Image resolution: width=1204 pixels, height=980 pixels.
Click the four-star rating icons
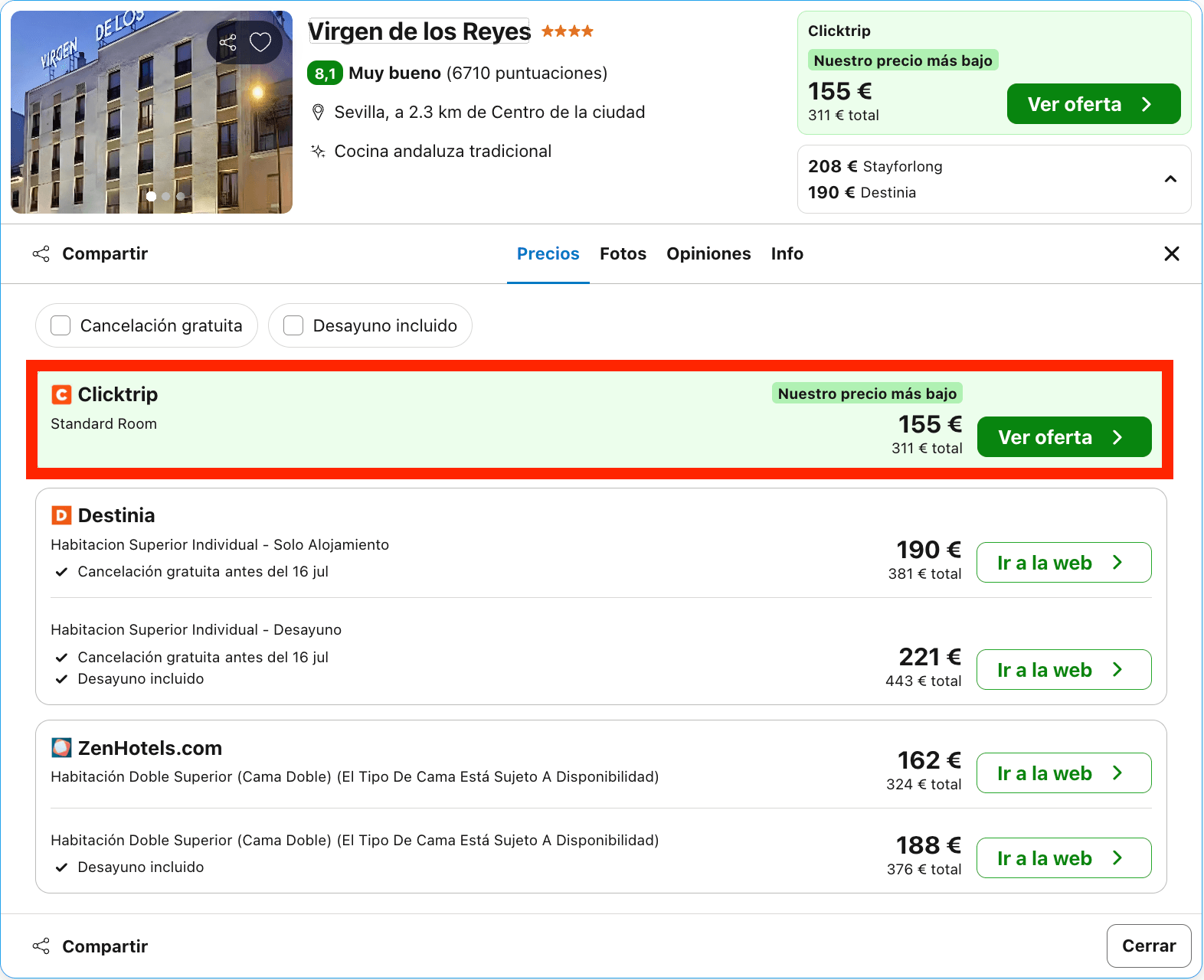pos(568,31)
